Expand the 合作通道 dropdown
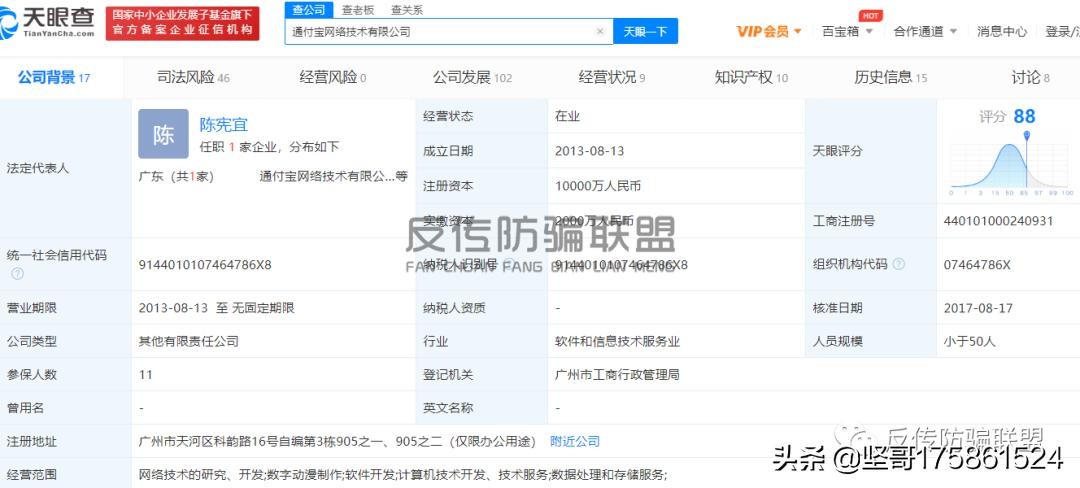Viewport: 1080px width, 488px height. 925,31
